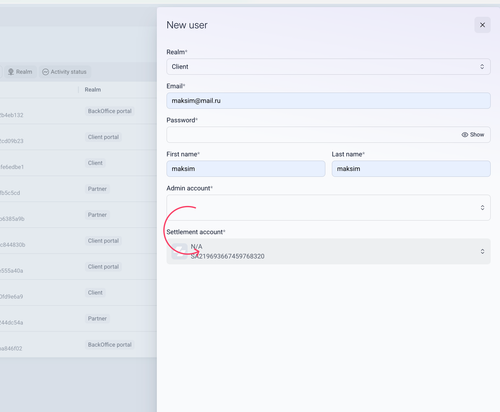500x412 pixels.
Task: Click the Password input field
Action: pyautogui.click(x=328, y=135)
